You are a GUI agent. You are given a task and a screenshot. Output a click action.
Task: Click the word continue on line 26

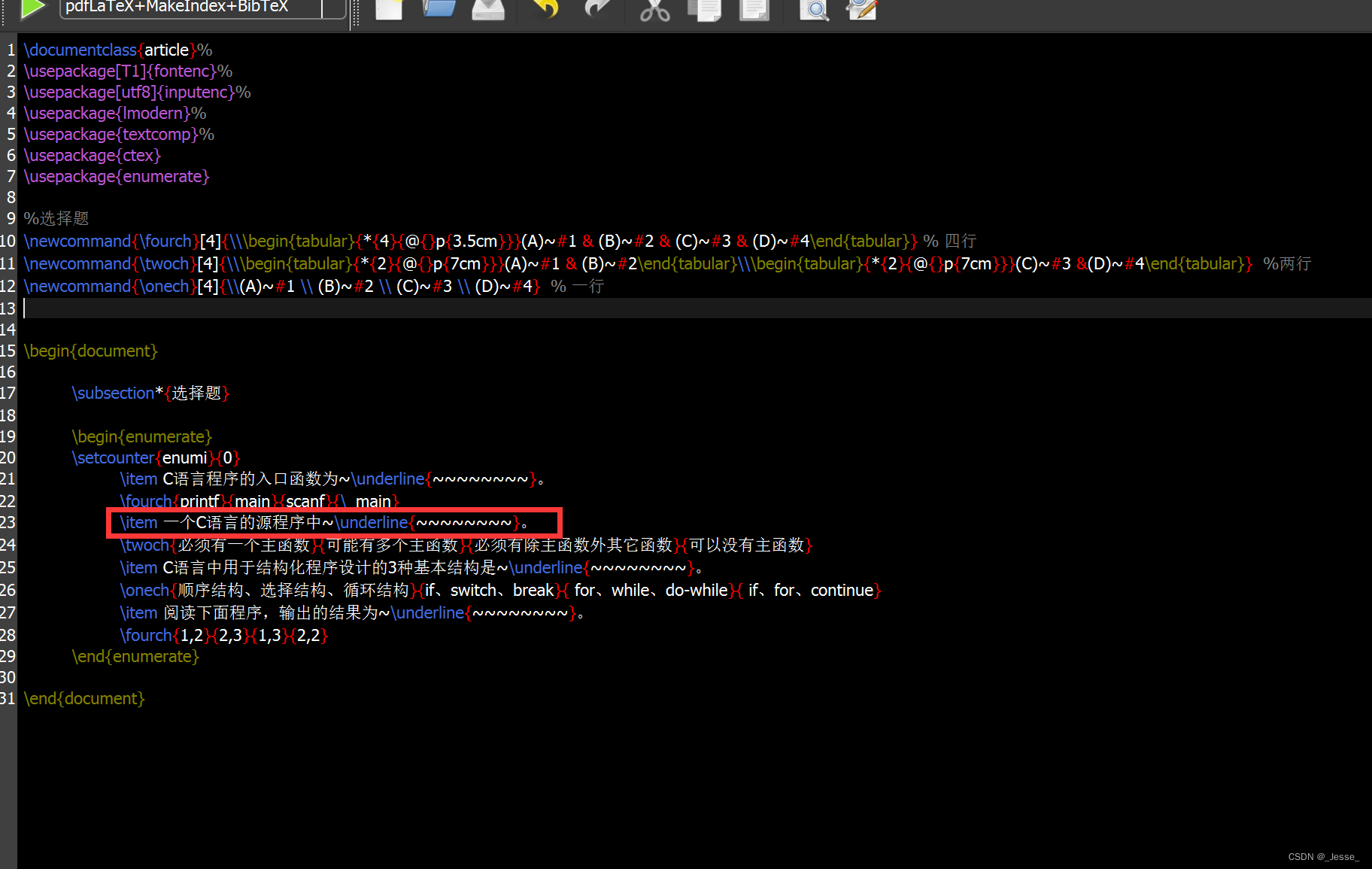click(x=842, y=590)
